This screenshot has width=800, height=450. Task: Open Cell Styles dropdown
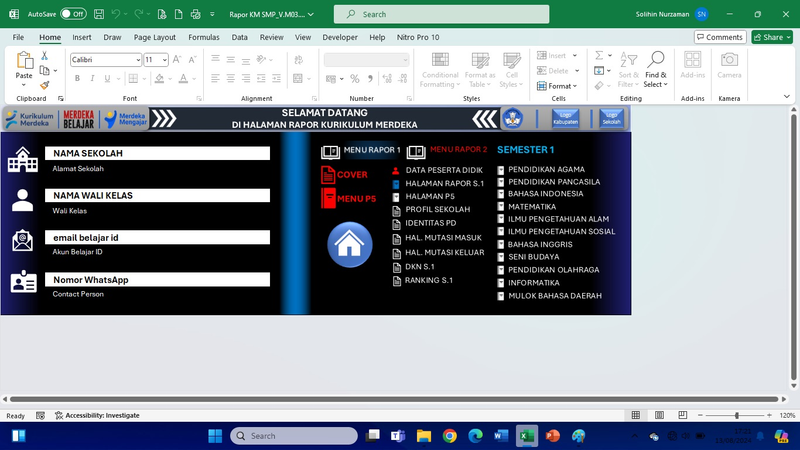[511, 70]
